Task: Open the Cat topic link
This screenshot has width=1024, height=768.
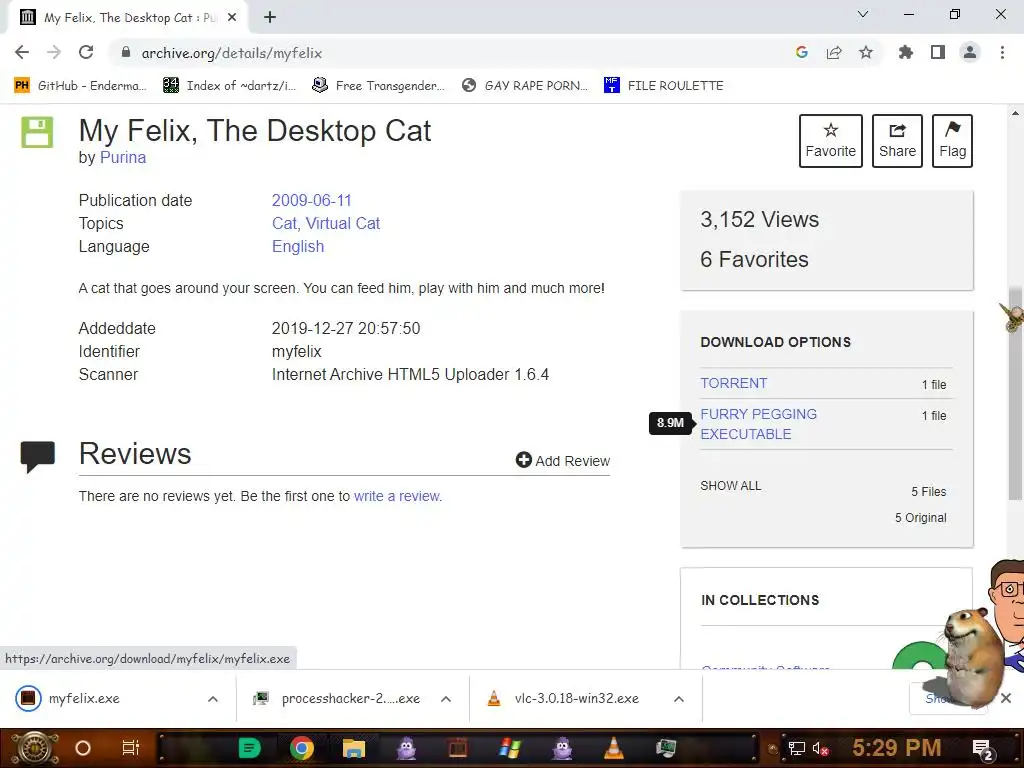Action: click(x=284, y=223)
